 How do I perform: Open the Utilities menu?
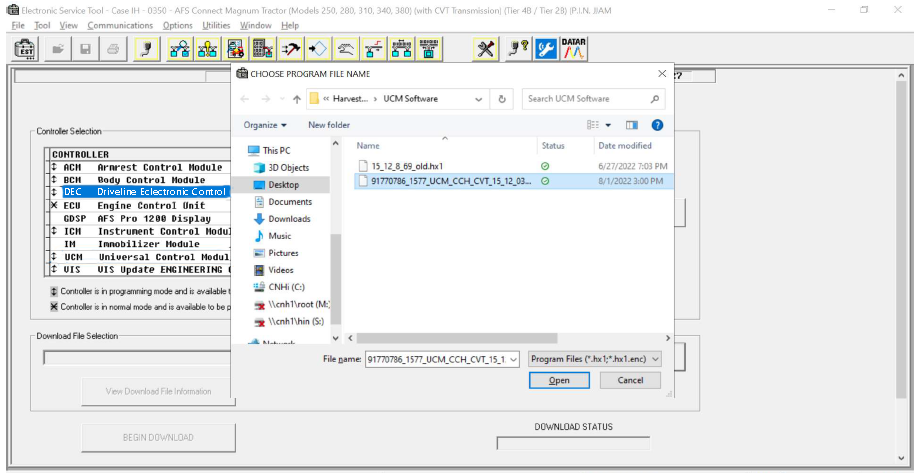pyautogui.click(x=216, y=25)
